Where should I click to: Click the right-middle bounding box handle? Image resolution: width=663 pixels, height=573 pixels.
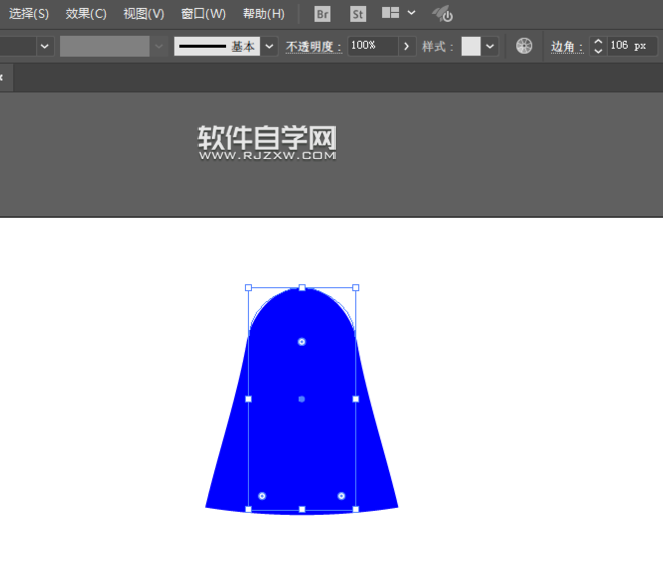point(356,399)
